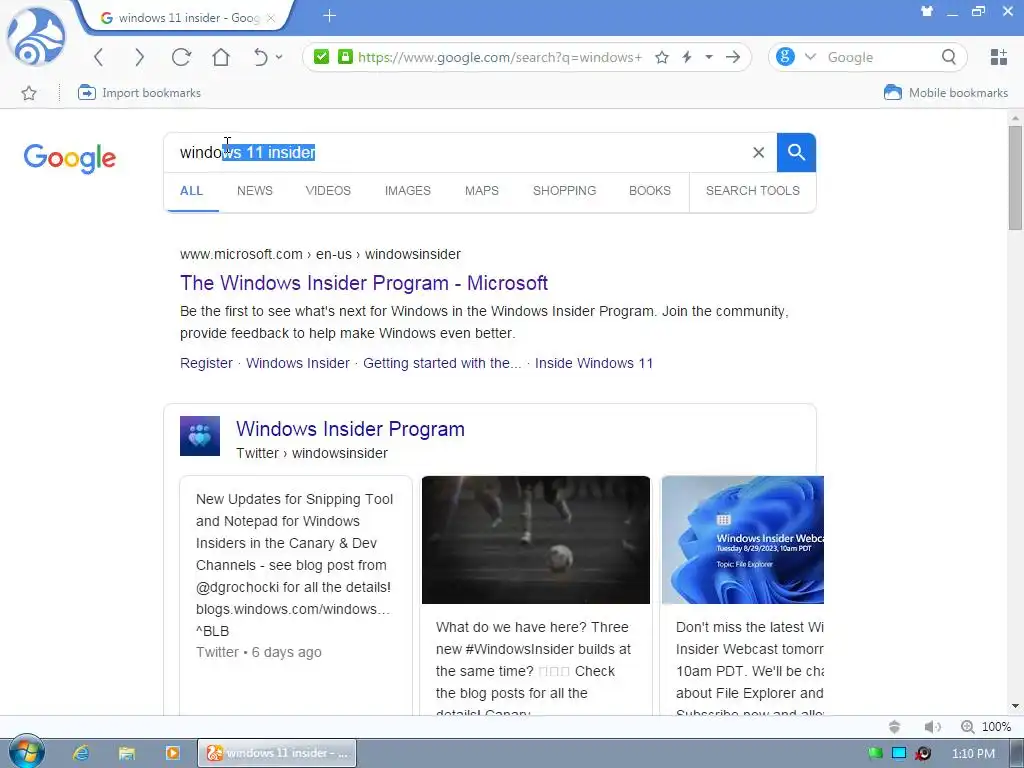Click the Google search engine icon

pyautogui.click(x=785, y=57)
